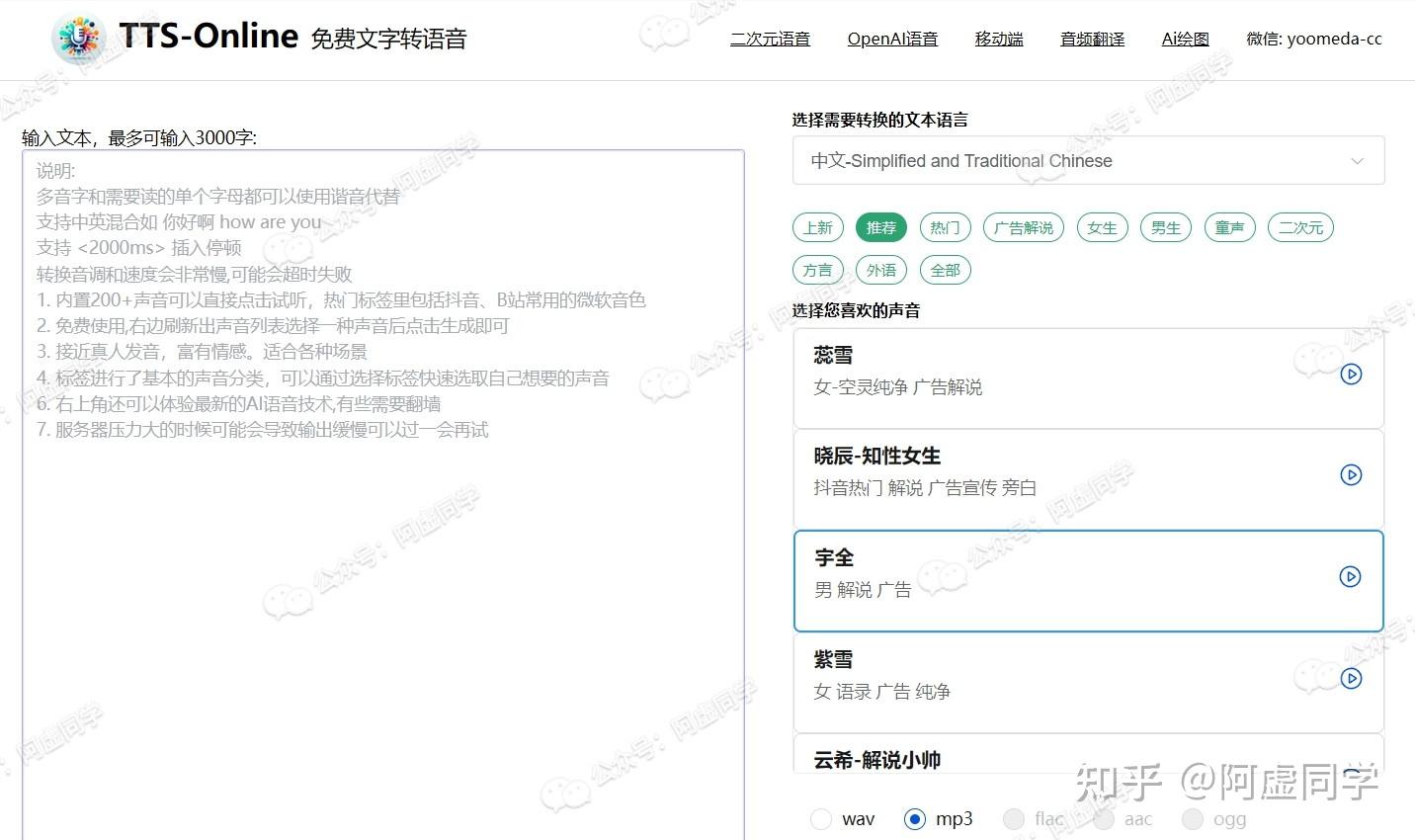Show 全部 voices
The image size is (1415, 840).
[945, 269]
